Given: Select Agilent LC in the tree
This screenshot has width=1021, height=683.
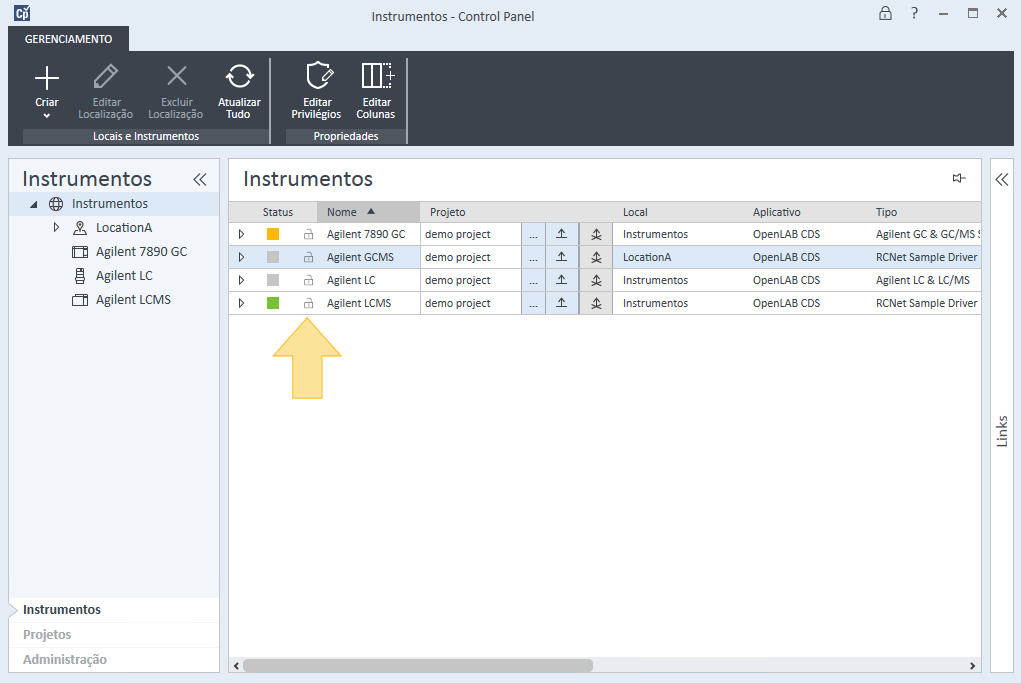Looking at the screenshot, I should pyautogui.click(x=124, y=276).
